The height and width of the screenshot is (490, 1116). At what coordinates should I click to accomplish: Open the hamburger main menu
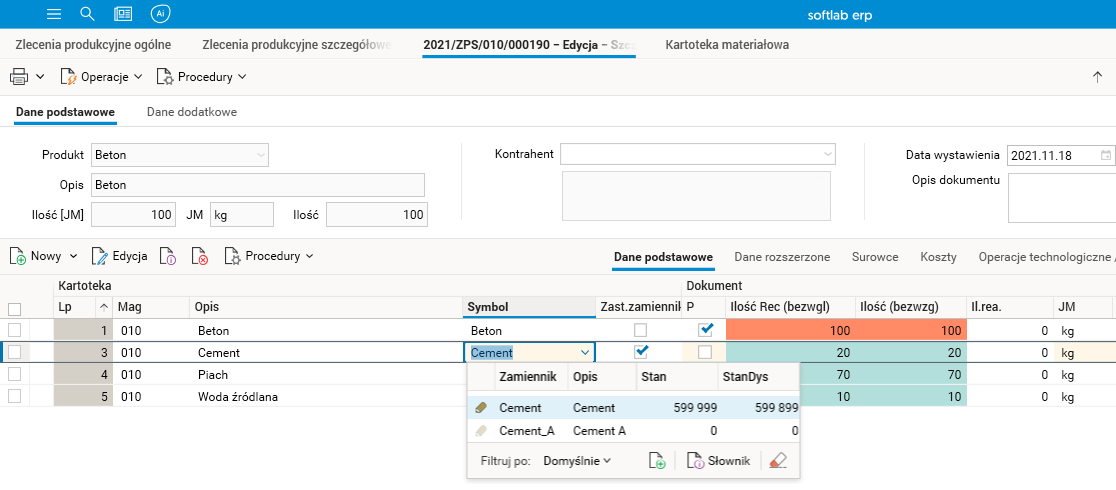(x=54, y=14)
